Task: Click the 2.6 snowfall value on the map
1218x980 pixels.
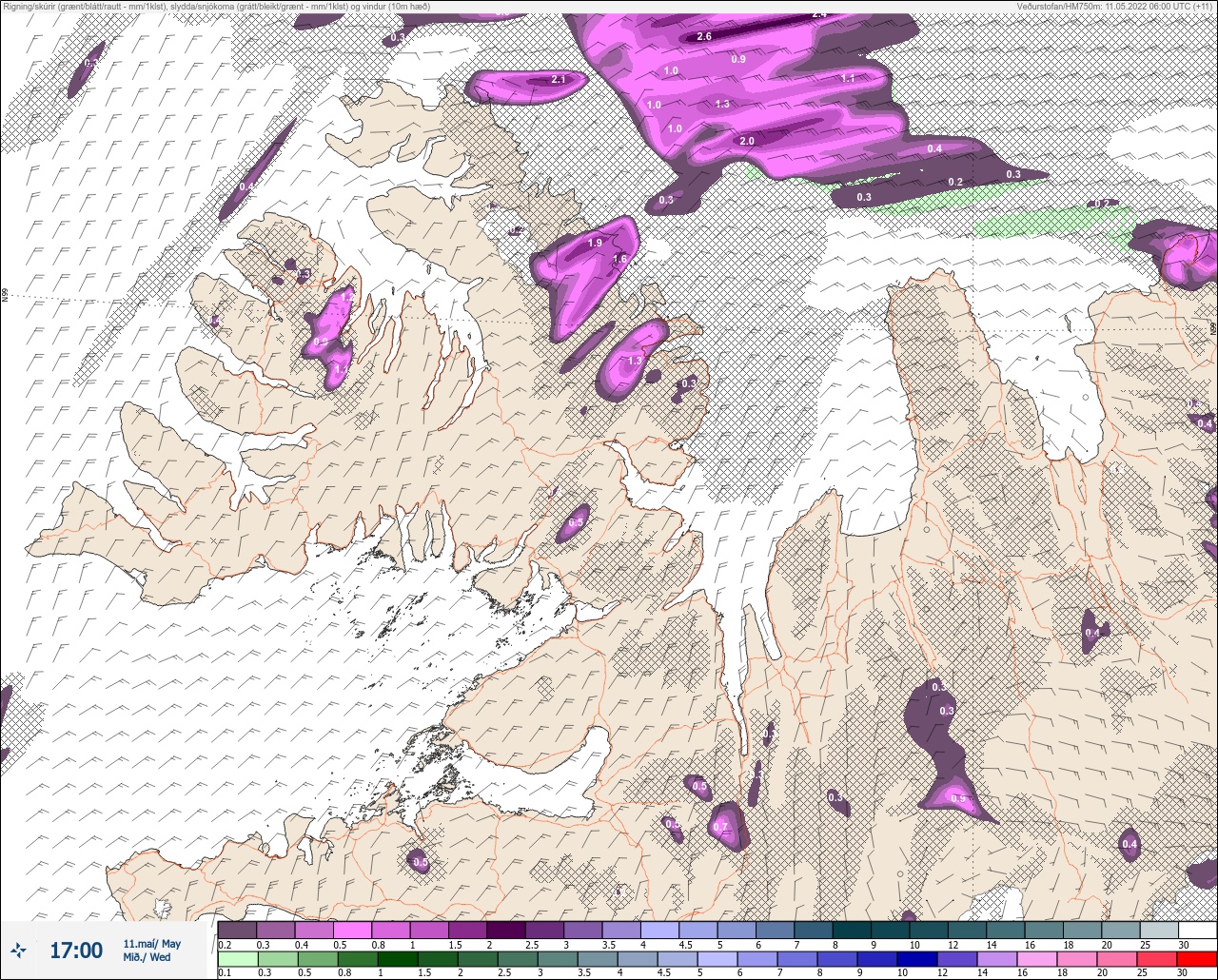Action: (x=704, y=36)
